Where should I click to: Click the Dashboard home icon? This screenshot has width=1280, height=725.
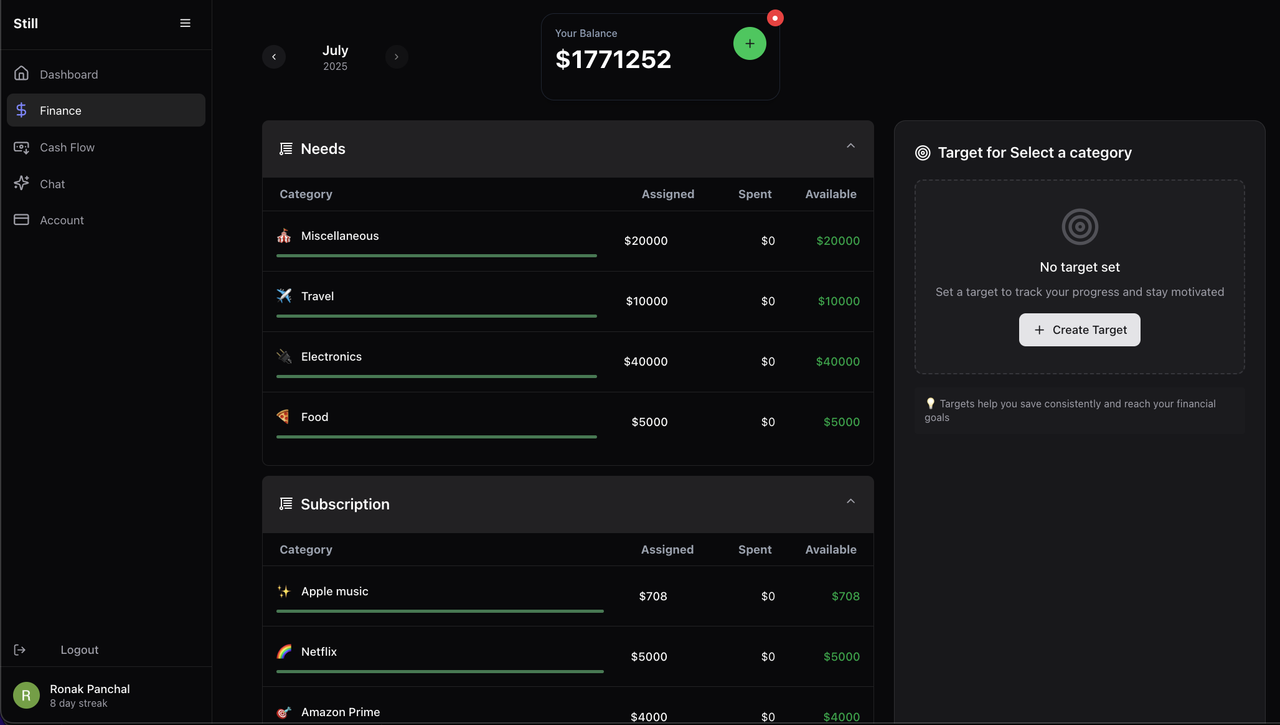click(21, 73)
